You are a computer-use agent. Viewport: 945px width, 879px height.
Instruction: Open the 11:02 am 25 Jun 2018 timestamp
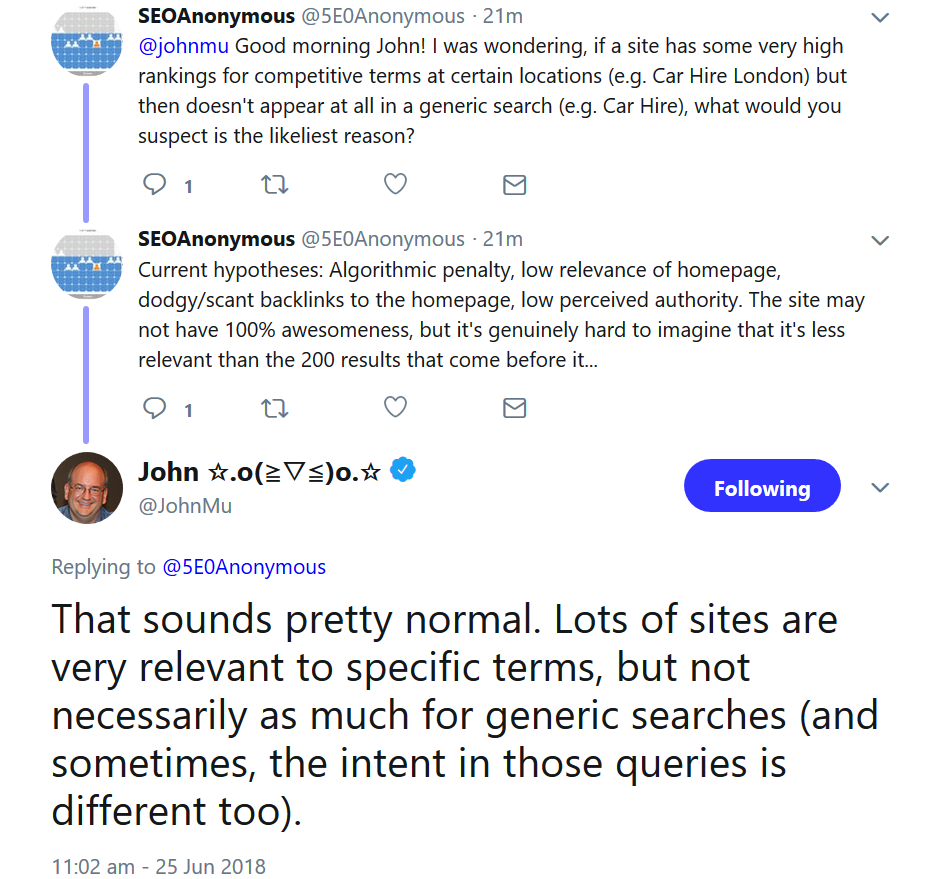coord(158,865)
